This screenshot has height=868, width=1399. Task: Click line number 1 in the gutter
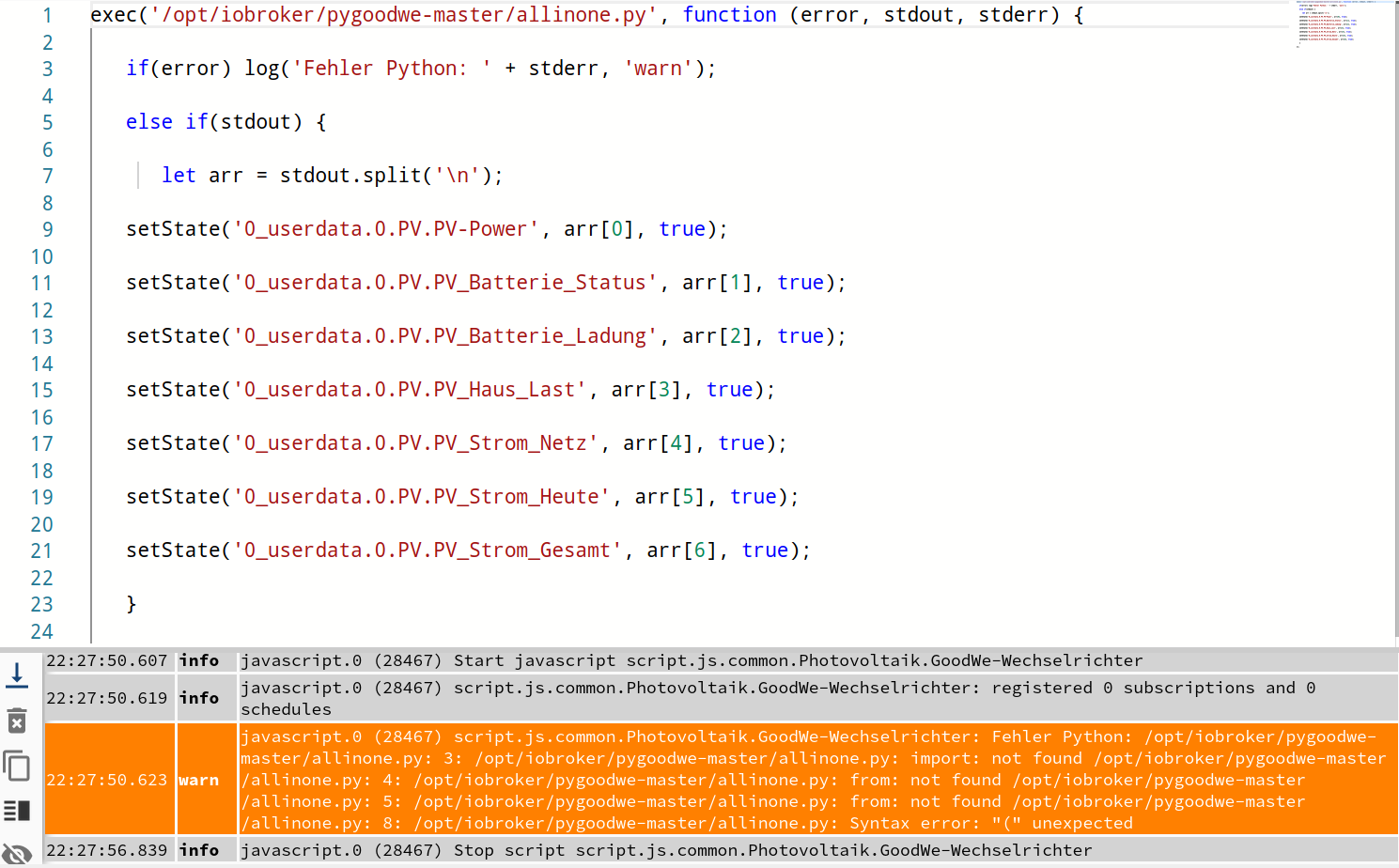pos(47,15)
